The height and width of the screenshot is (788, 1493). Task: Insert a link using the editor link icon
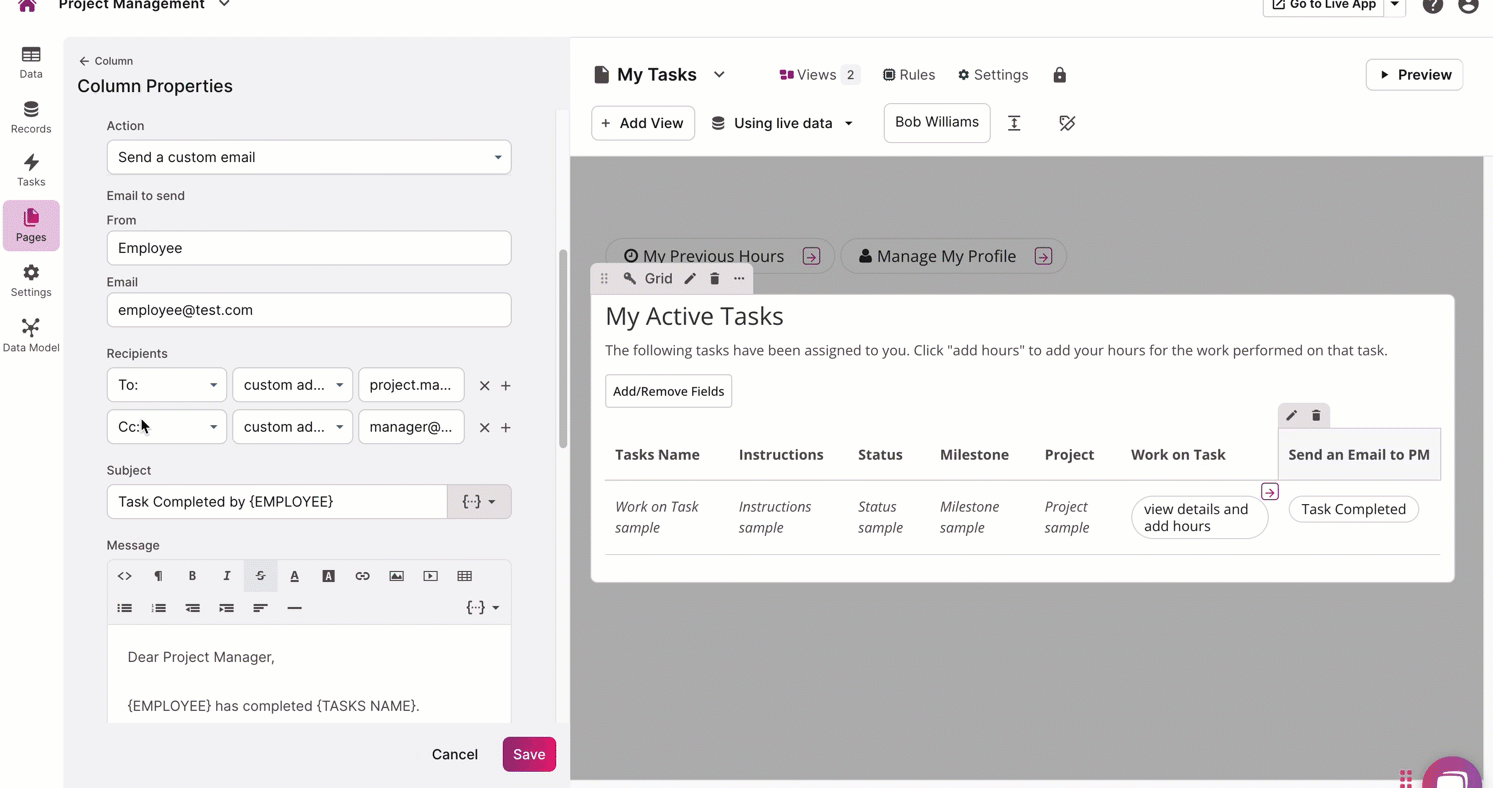pyautogui.click(x=362, y=576)
